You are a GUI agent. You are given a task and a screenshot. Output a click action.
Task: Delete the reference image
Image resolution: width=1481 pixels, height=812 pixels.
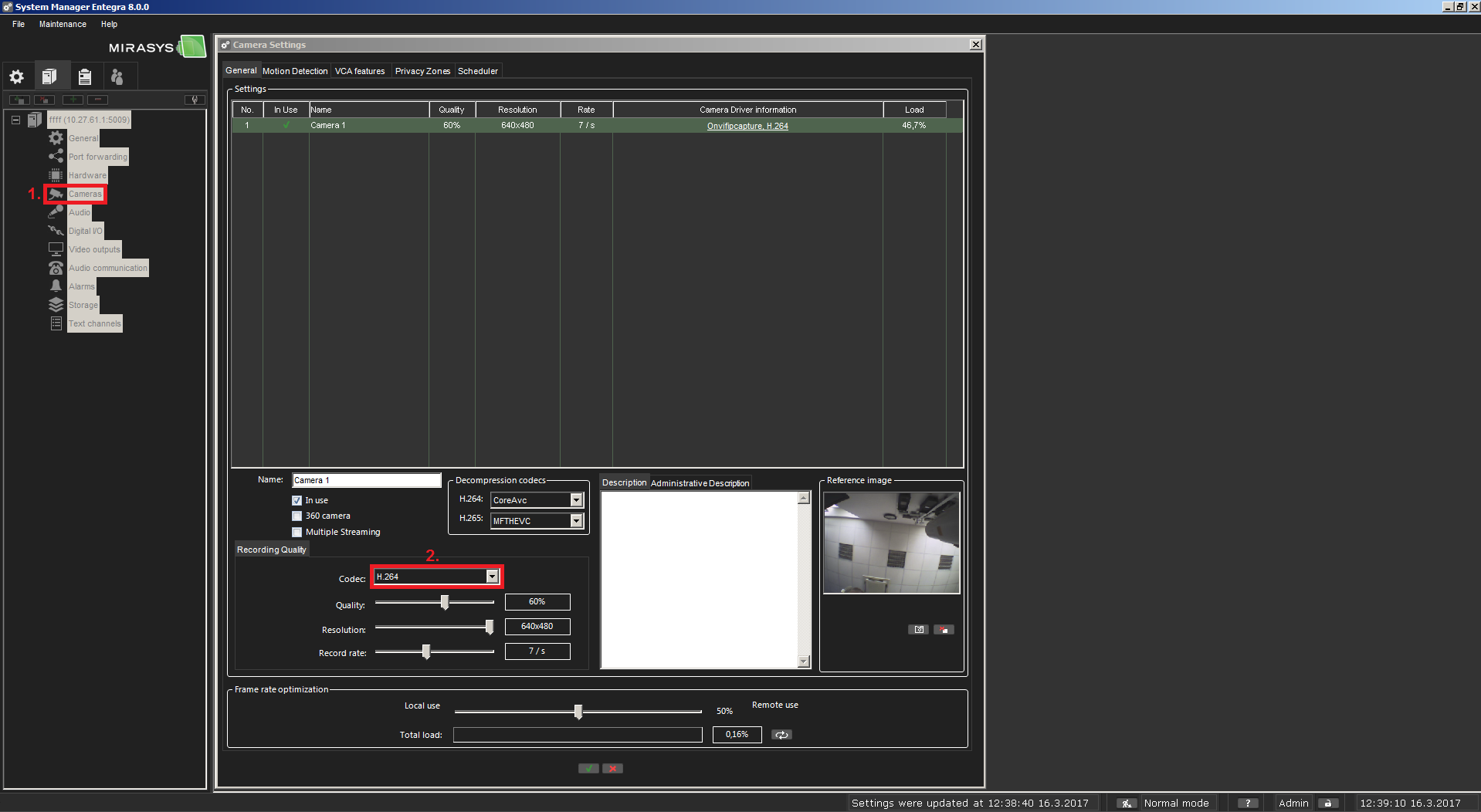[944, 630]
